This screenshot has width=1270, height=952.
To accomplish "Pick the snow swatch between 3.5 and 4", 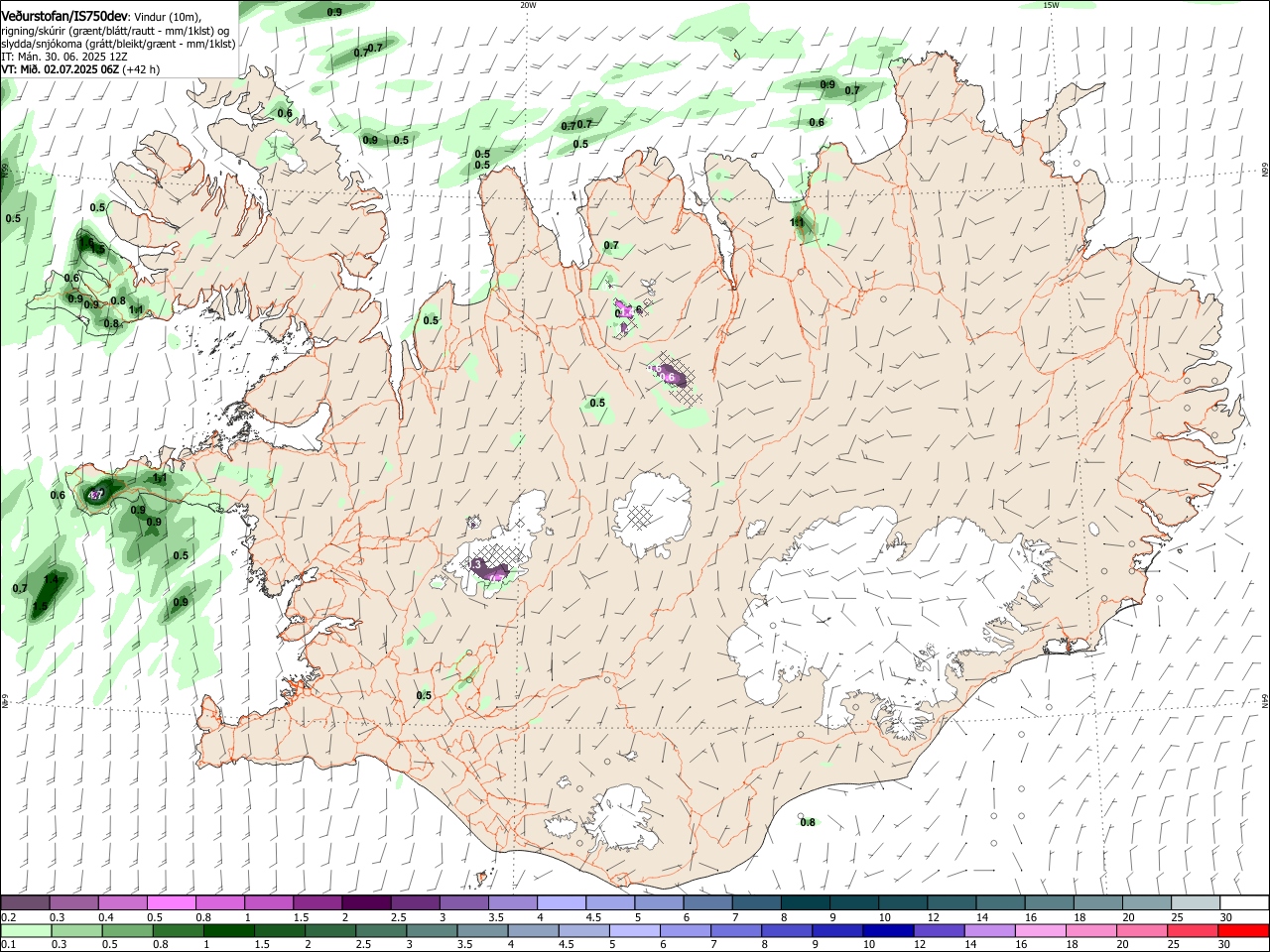I will coord(512,903).
